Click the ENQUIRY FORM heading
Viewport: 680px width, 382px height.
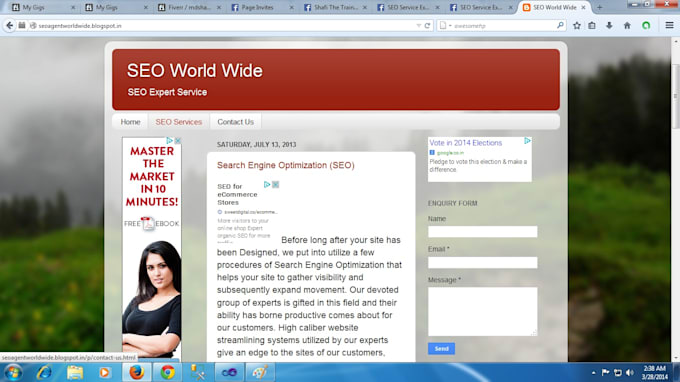[452, 203]
